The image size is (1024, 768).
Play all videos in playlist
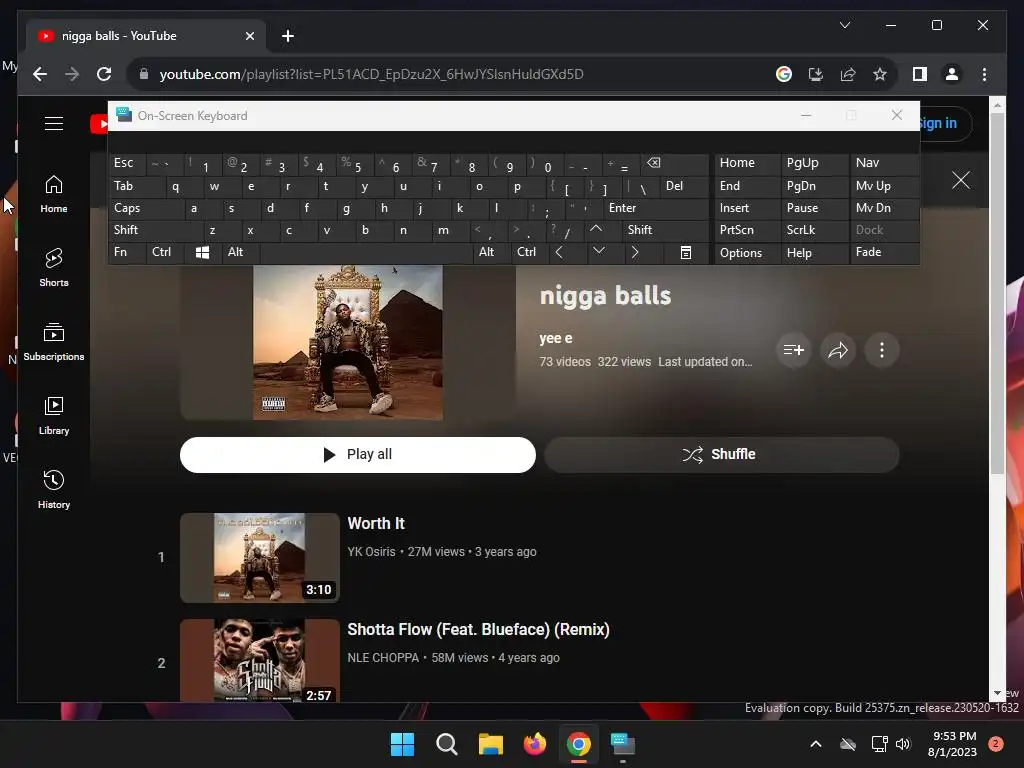tap(358, 455)
